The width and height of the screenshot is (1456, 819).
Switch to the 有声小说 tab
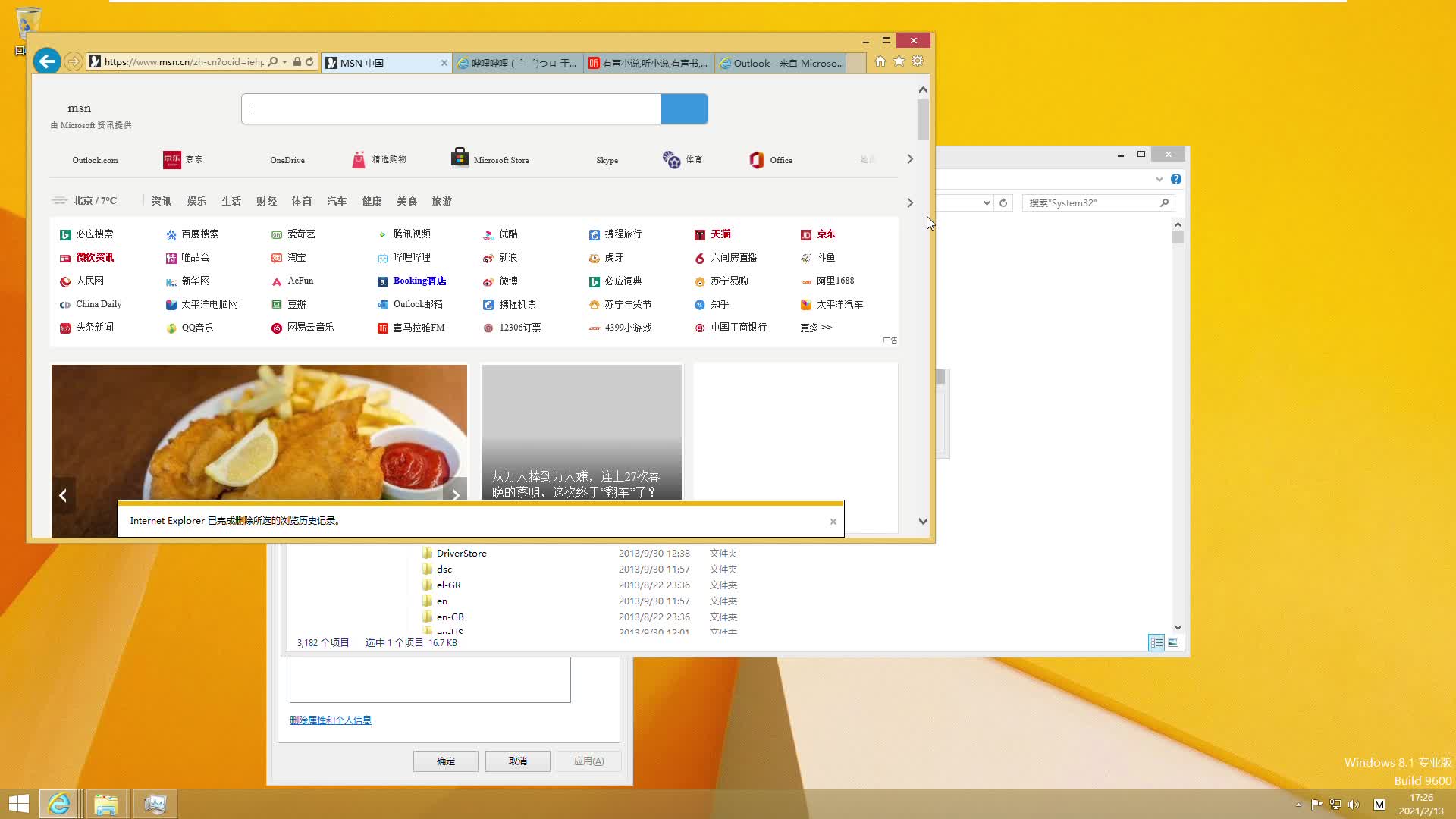649,64
